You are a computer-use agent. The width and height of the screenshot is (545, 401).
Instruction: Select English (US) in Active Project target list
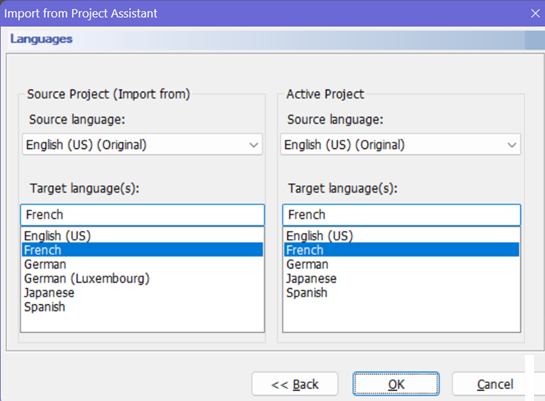401,236
